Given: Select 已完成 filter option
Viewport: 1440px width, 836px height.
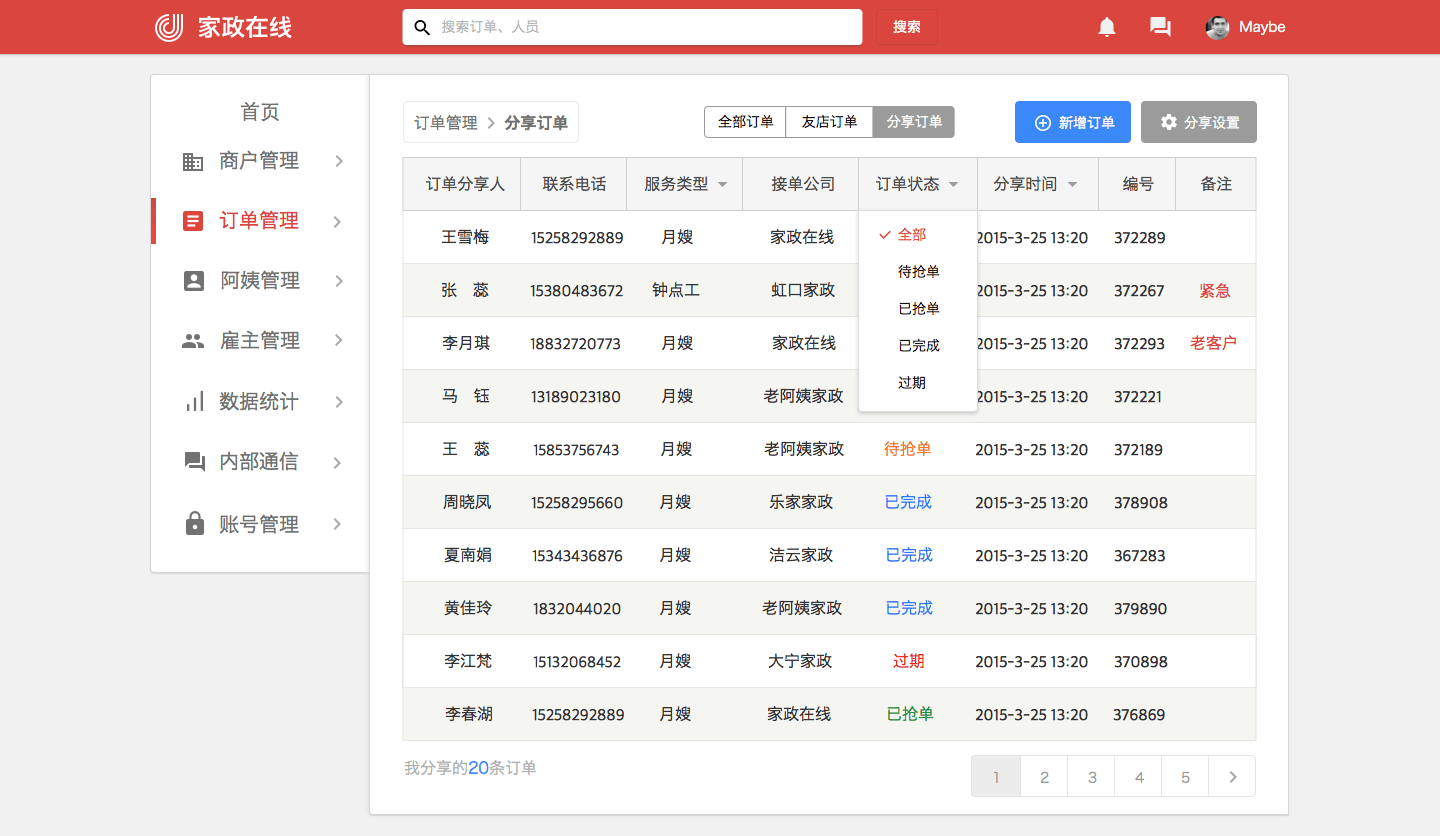Looking at the screenshot, I should (918, 346).
